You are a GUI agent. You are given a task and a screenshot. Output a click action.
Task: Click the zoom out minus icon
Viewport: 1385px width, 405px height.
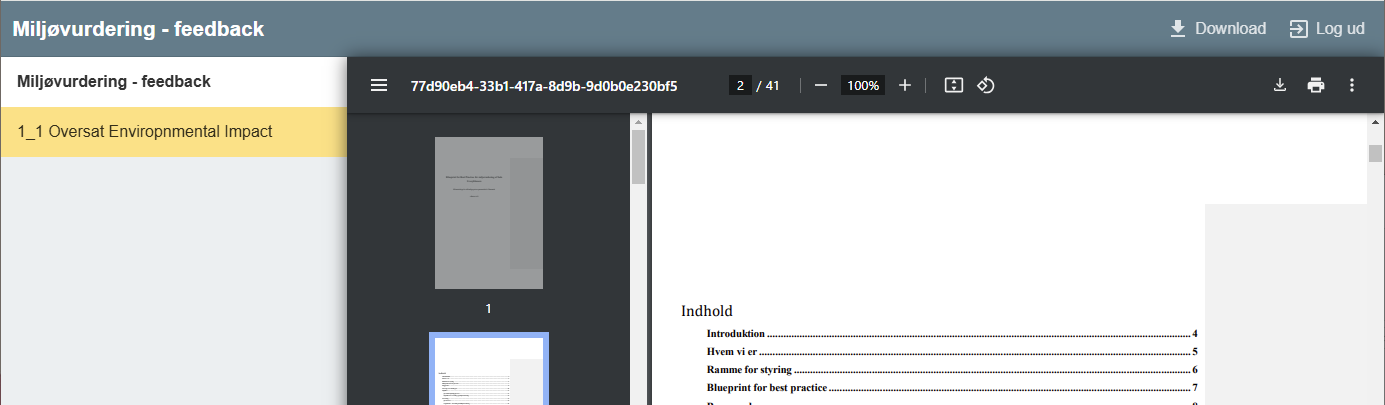coord(821,86)
